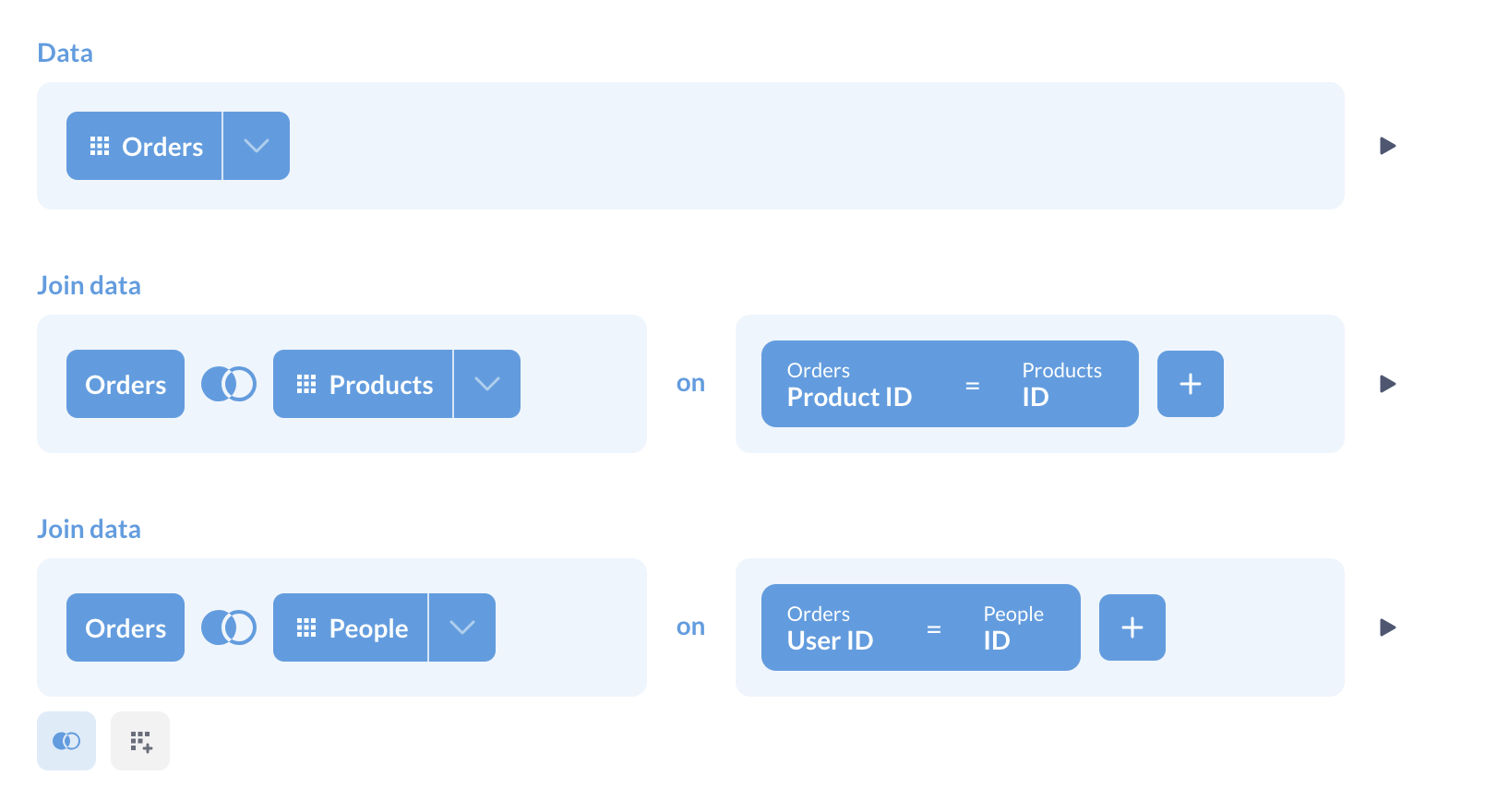Click Orders left table in People join
1497x812 pixels.
click(x=126, y=627)
